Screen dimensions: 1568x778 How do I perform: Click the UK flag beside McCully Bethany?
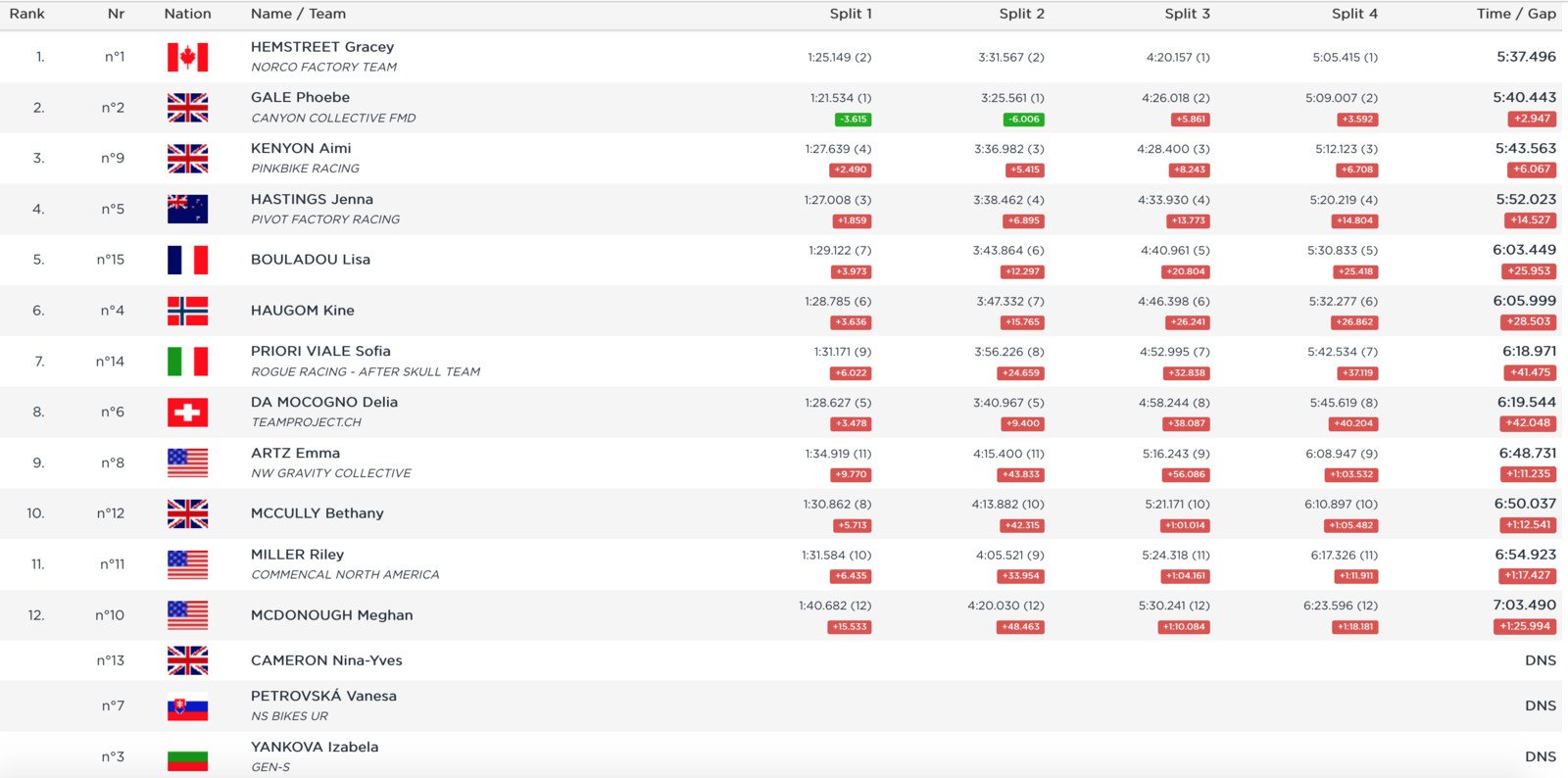(x=187, y=513)
